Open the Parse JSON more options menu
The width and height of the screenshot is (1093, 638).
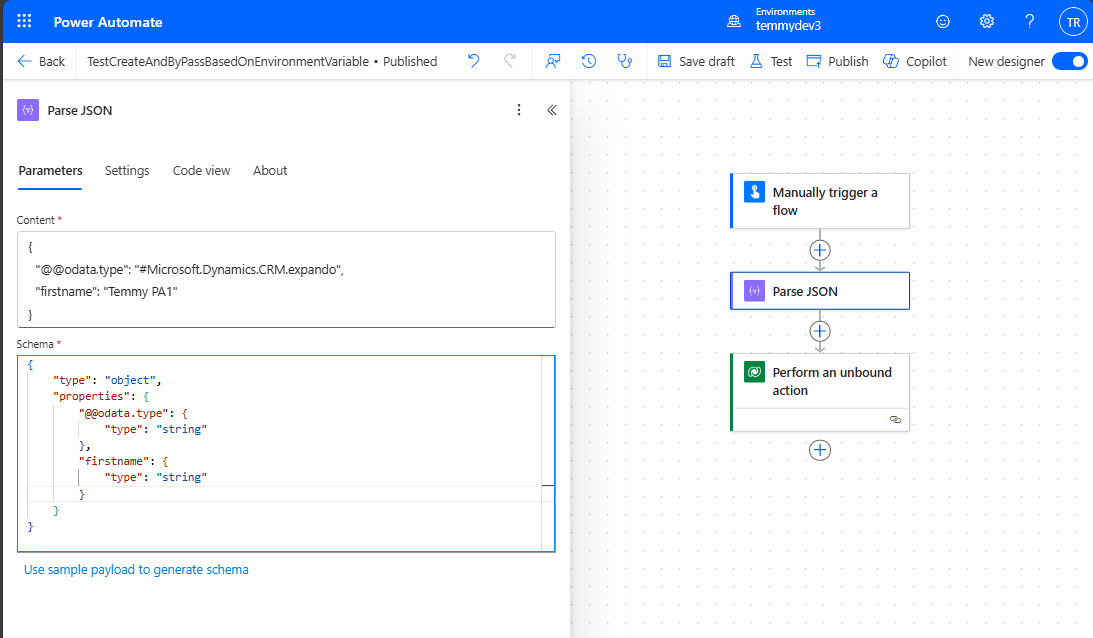(519, 110)
